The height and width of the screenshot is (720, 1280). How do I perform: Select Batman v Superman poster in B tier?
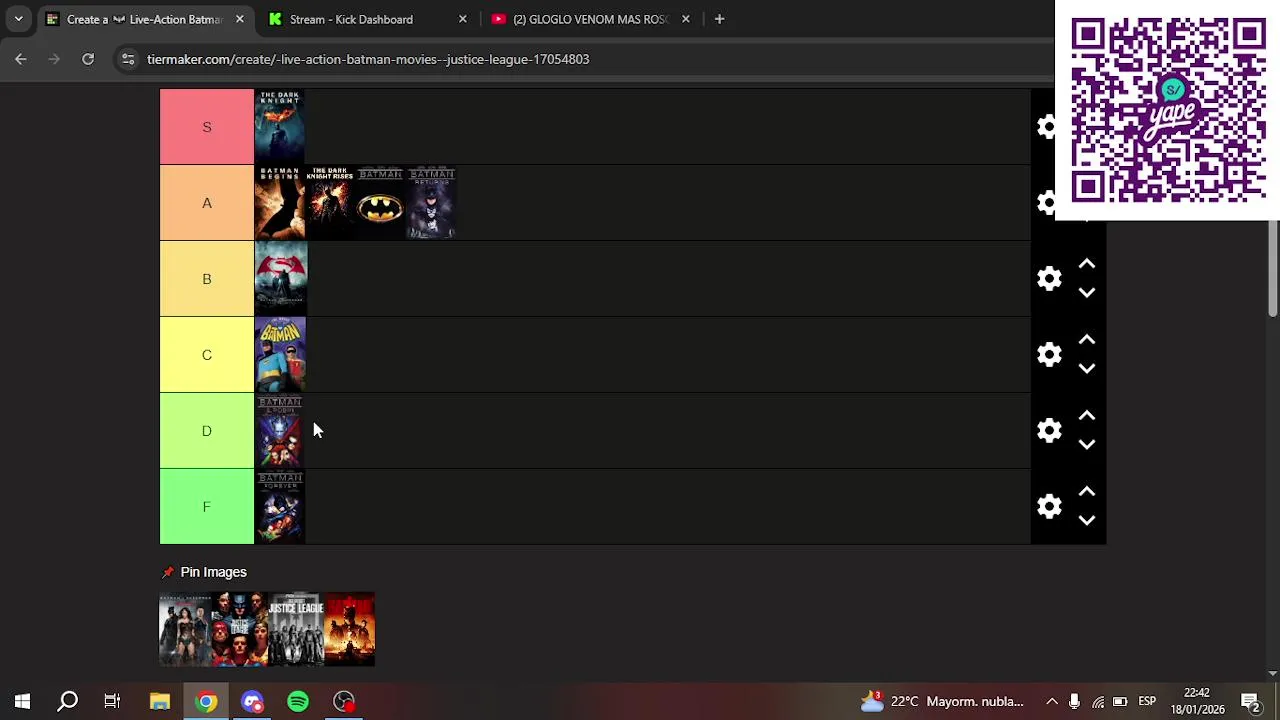point(281,279)
